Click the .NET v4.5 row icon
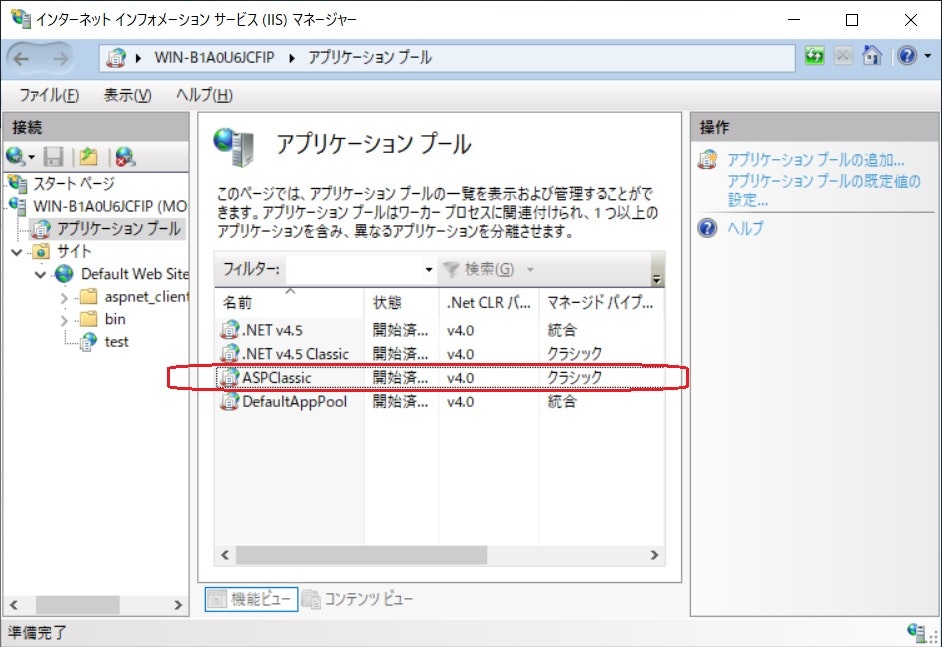This screenshot has height=647, width=942. tap(229, 330)
